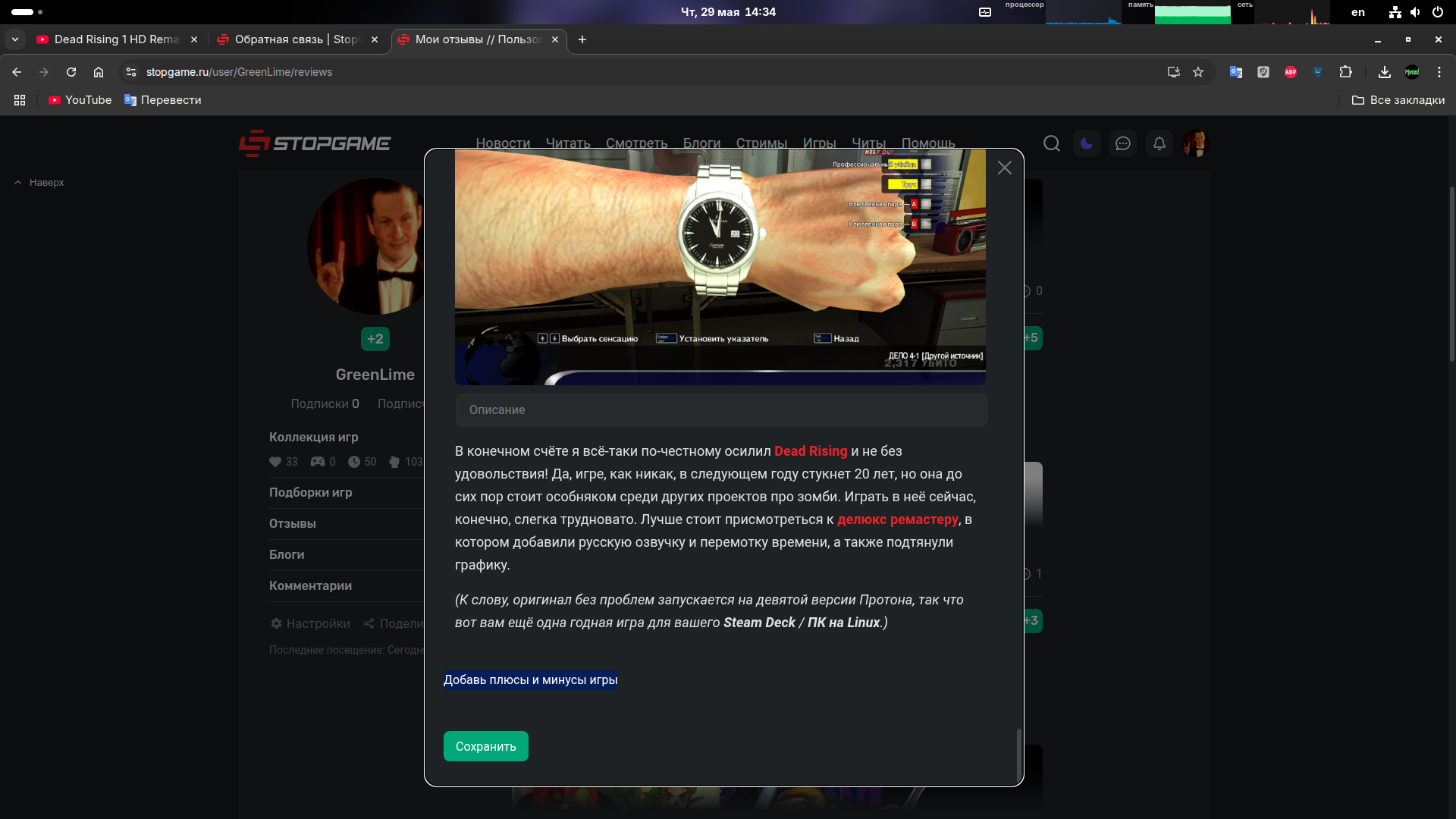Click the StopGame logo
This screenshot has width=1456, height=819.
point(315,143)
